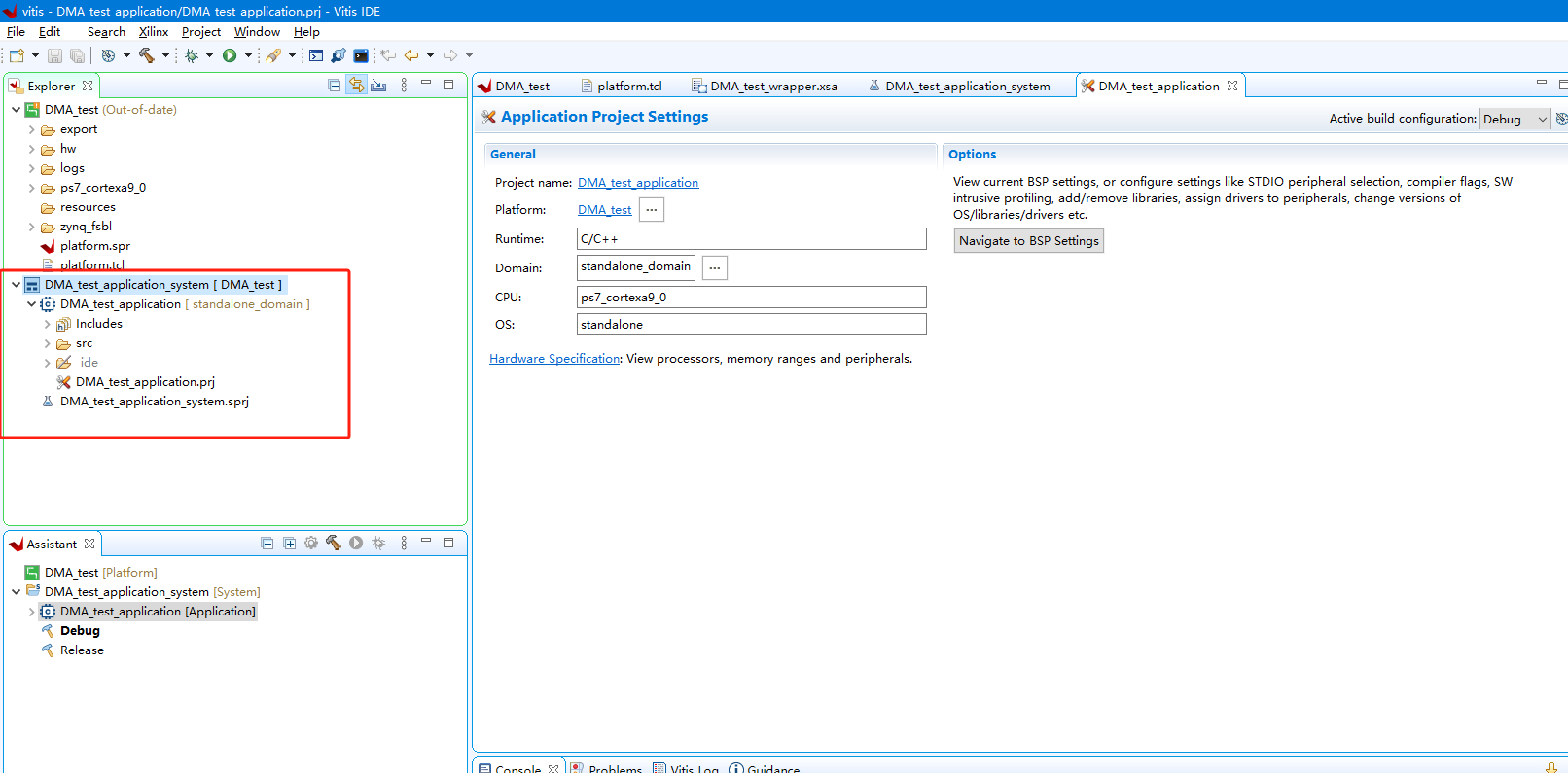This screenshot has width=1568, height=773.
Task: Click the Run icon in Assistant toolbar
Action: (356, 544)
